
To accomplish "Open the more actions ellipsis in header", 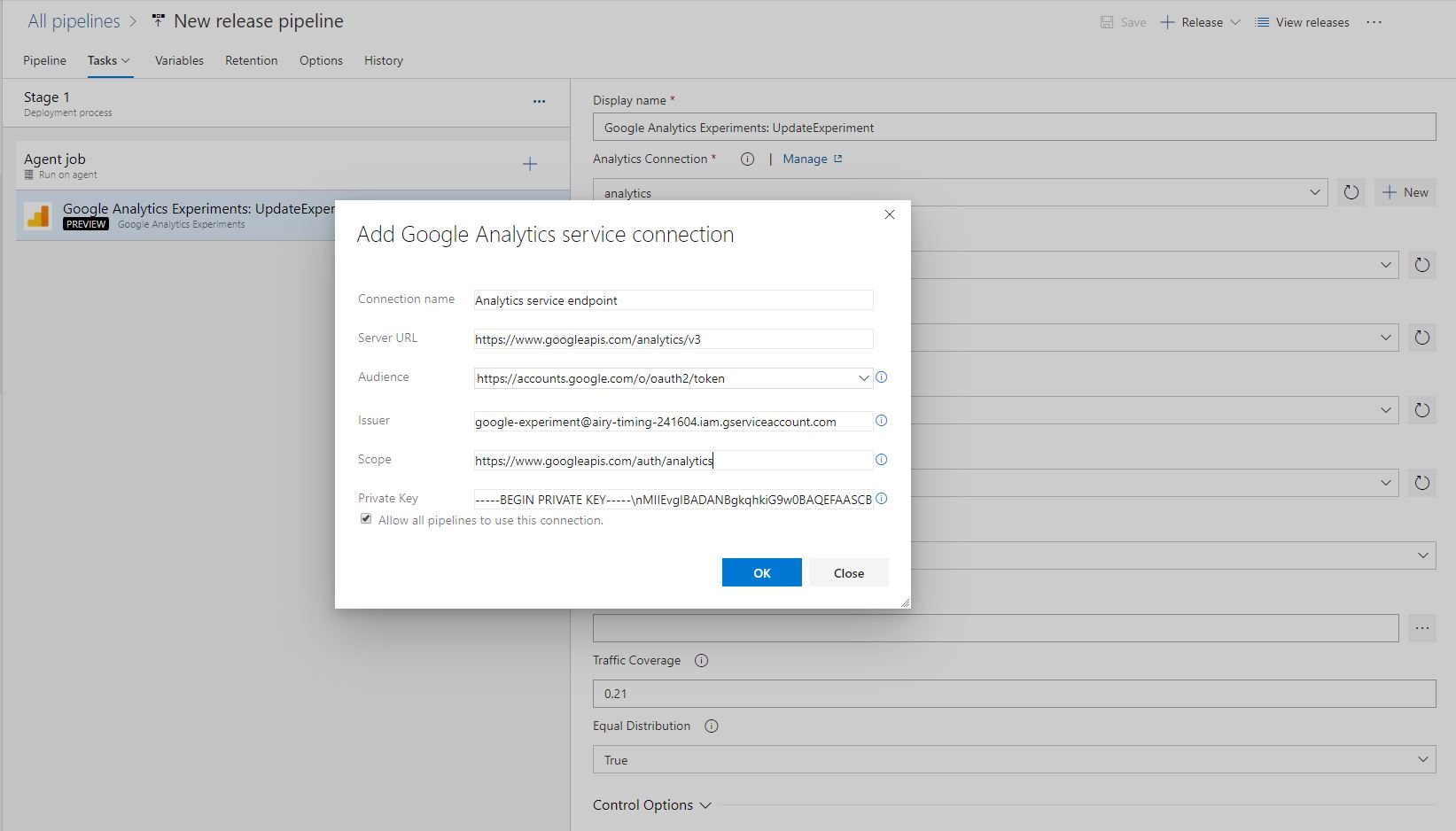I will (1374, 22).
